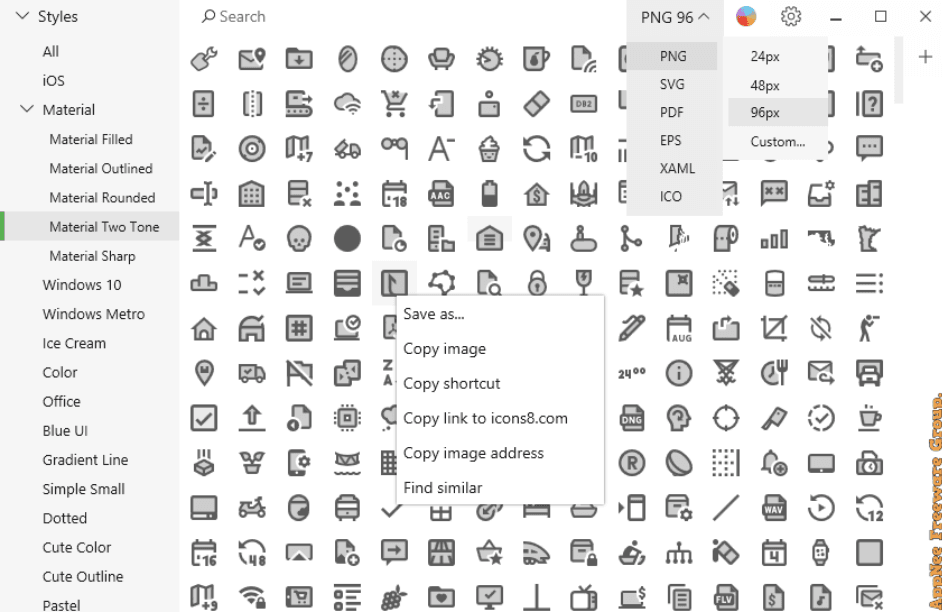The image size is (942, 614).
Task: Click the info circle icon
Action: [x=679, y=374]
